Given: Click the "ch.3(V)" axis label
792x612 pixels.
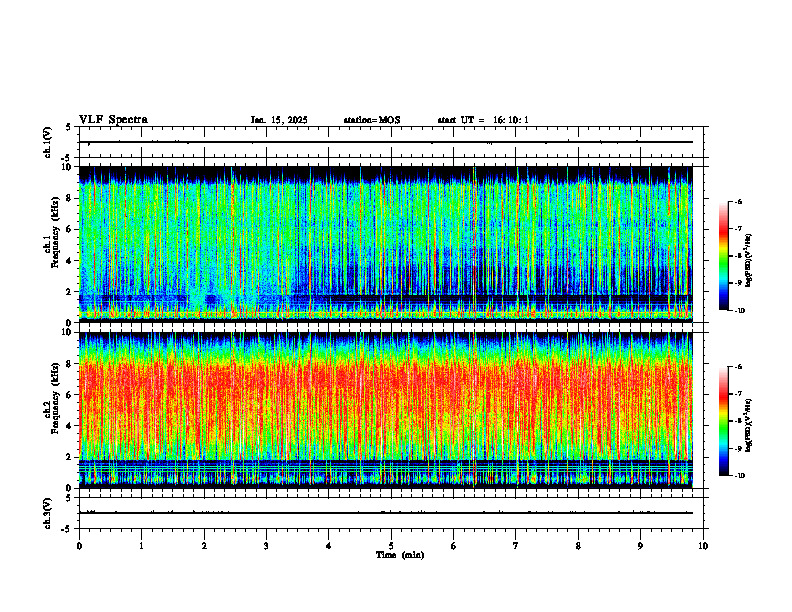Looking at the screenshot, I should 47,513.
